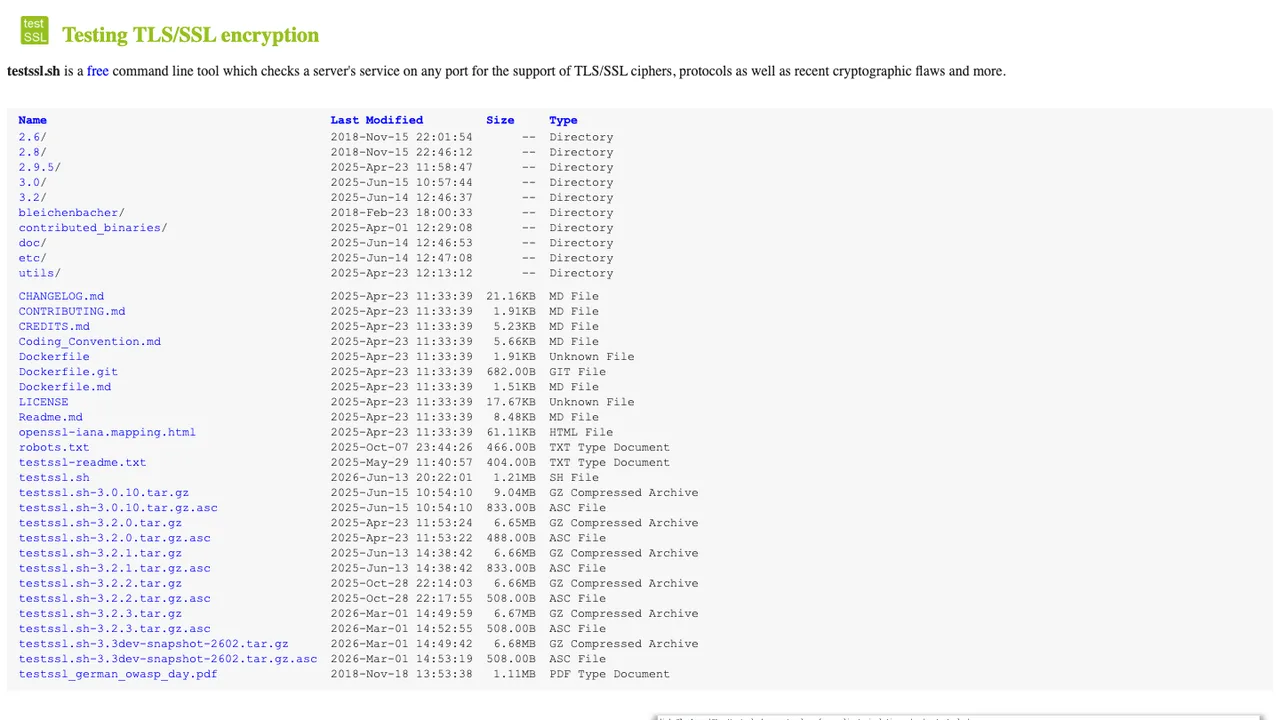
Task: Click '2026-Jun-13 20:22:01' date for testssl.sh
Action: click(x=402, y=477)
